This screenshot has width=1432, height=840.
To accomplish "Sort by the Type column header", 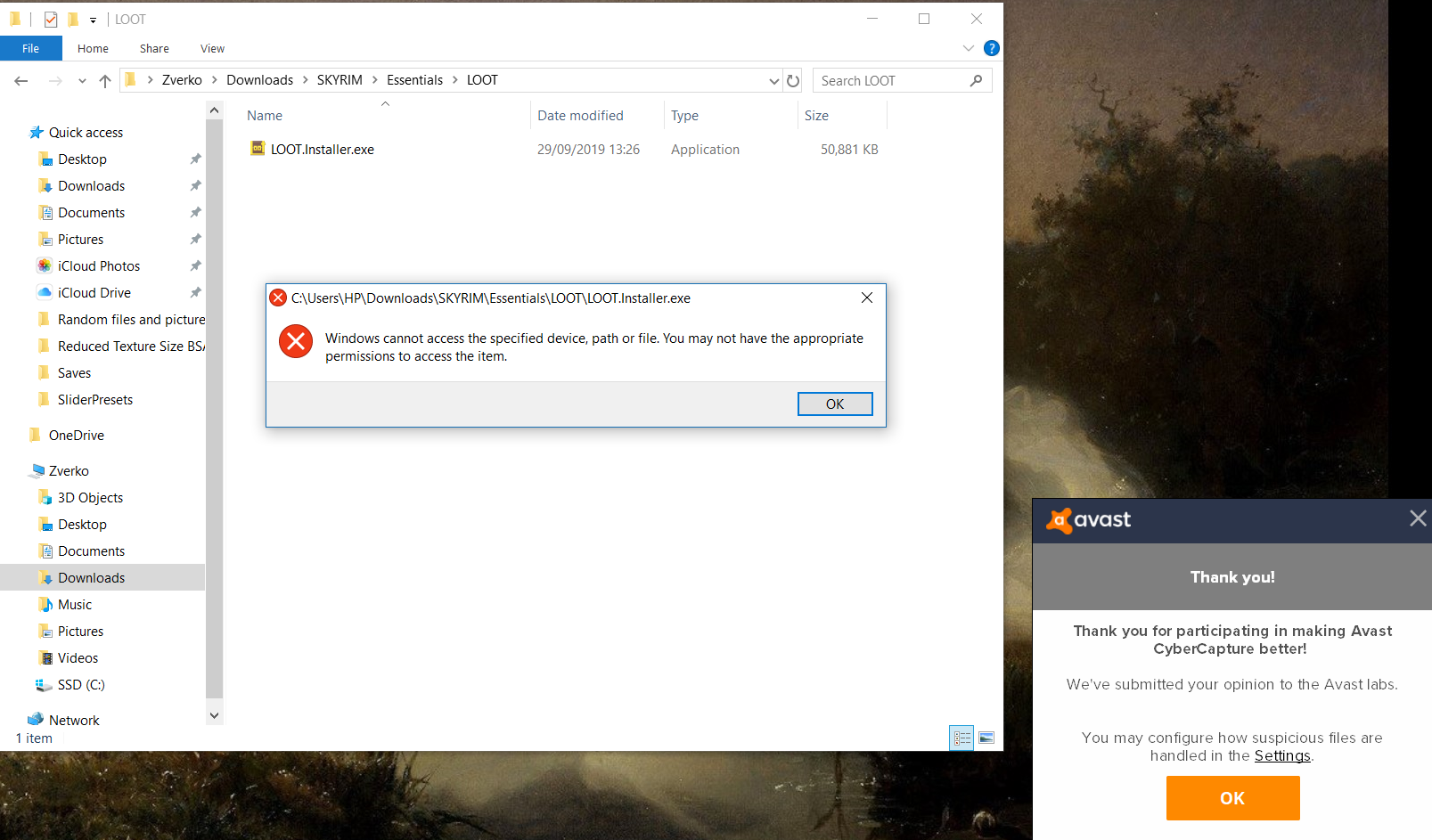I will click(684, 116).
